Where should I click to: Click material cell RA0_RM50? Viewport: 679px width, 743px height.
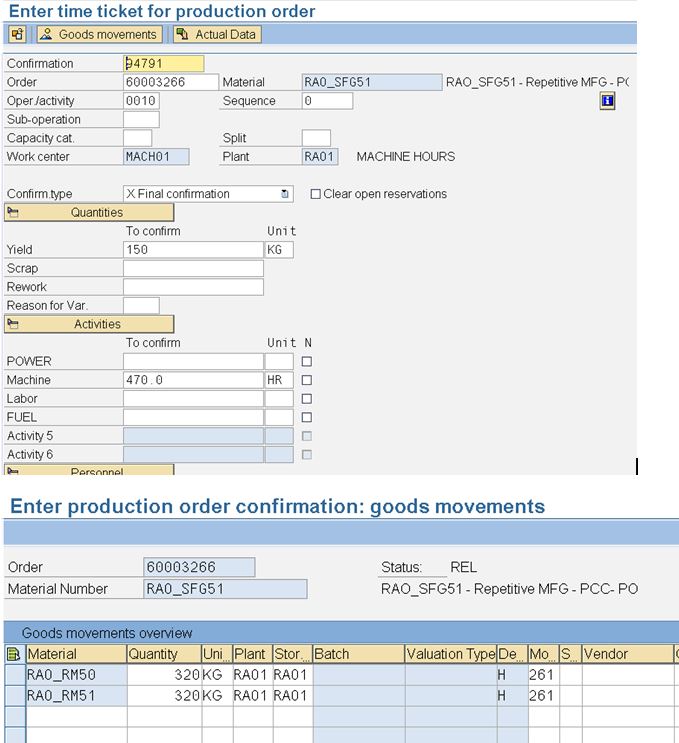[x=76, y=675]
